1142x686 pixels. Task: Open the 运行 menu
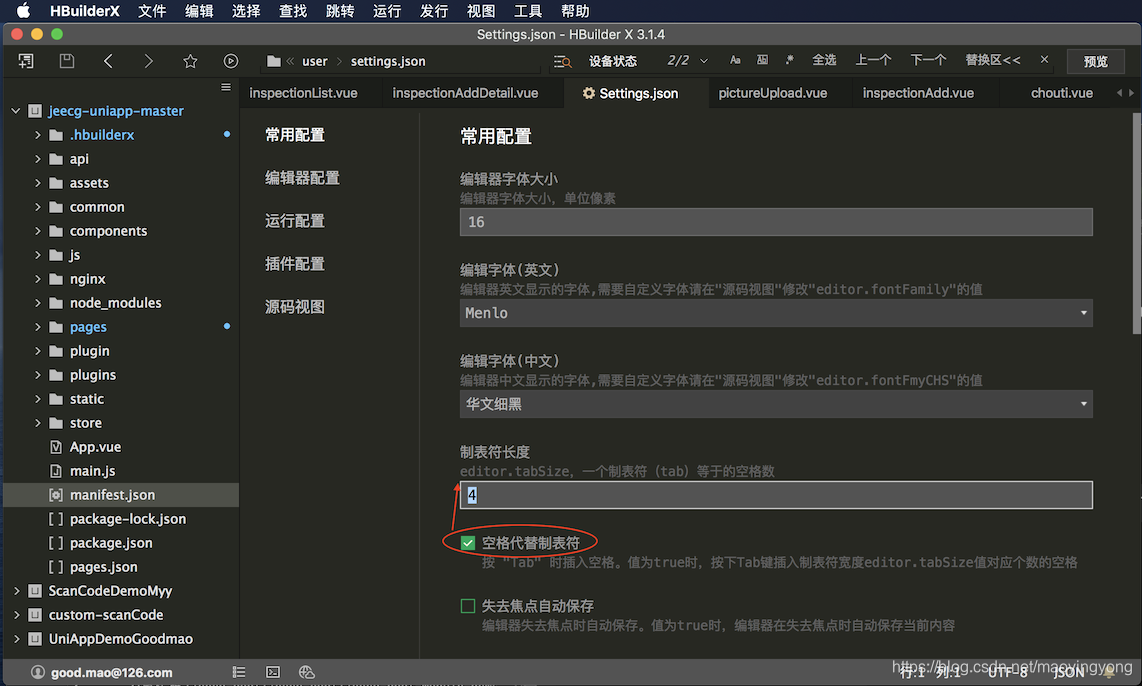point(387,11)
